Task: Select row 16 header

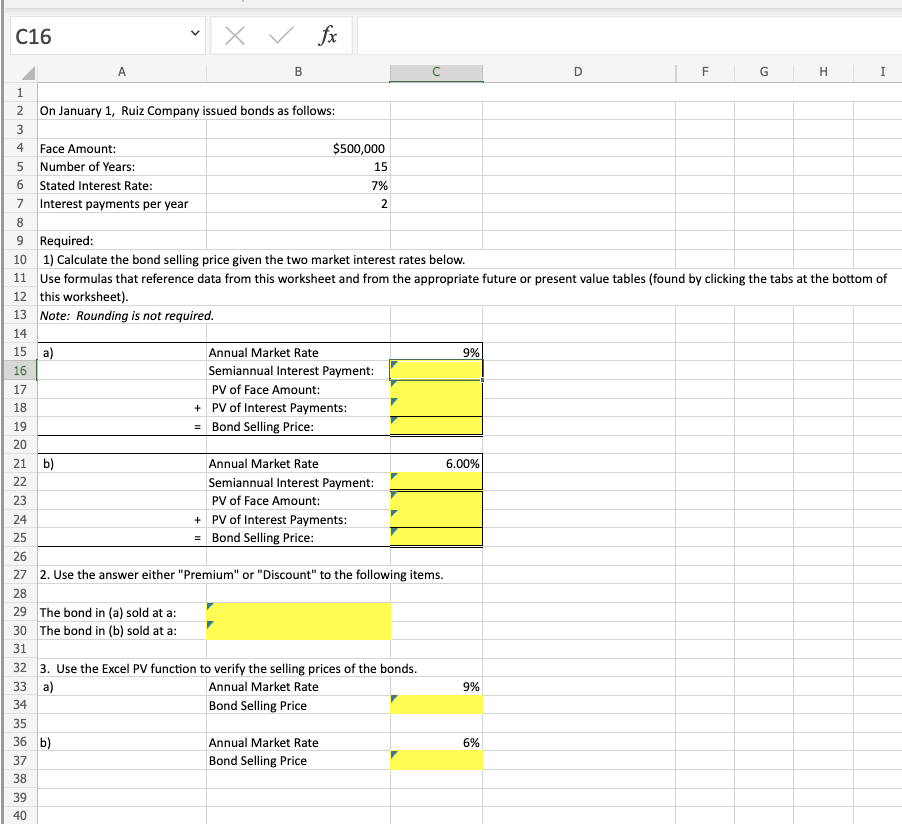Action: (x=20, y=371)
